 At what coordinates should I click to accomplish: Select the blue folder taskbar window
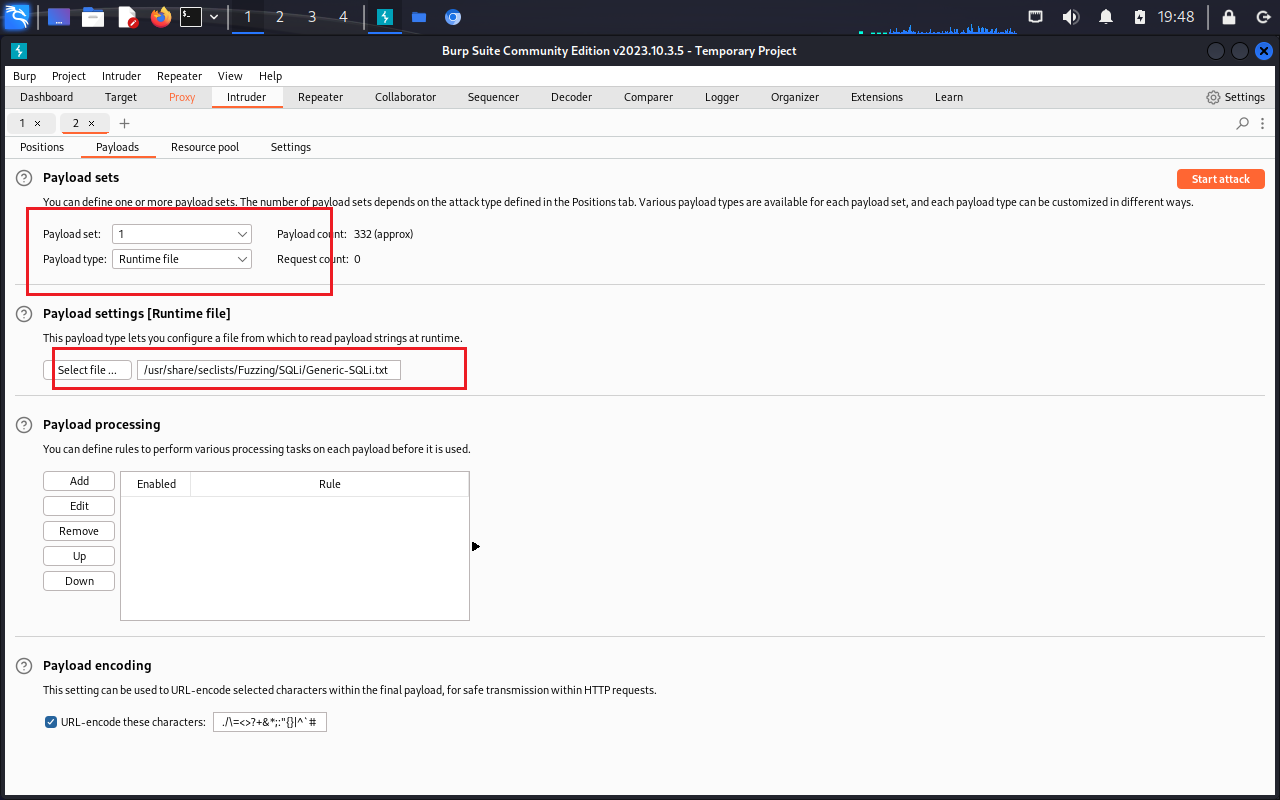click(x=418, y=17)
